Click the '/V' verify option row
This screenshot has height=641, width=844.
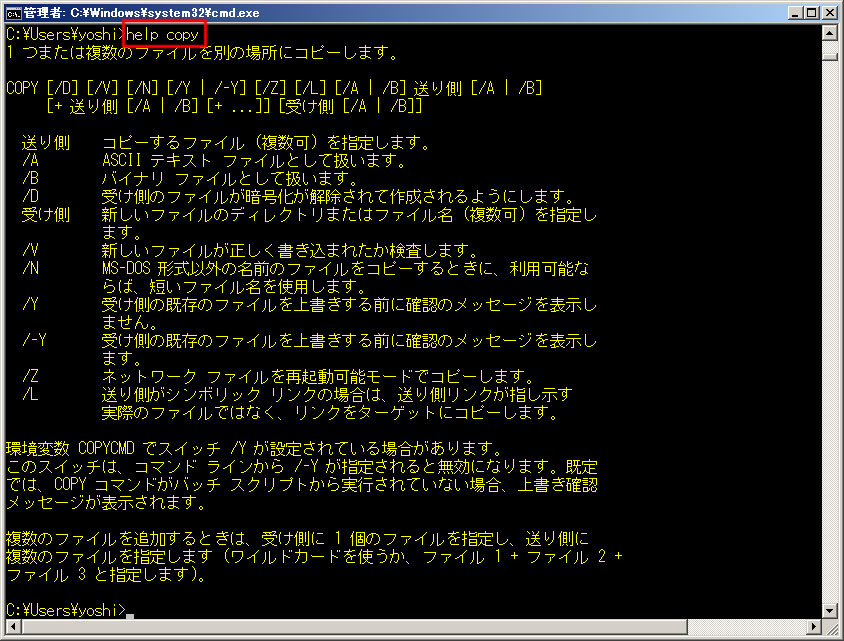click(x=250, y=250)
